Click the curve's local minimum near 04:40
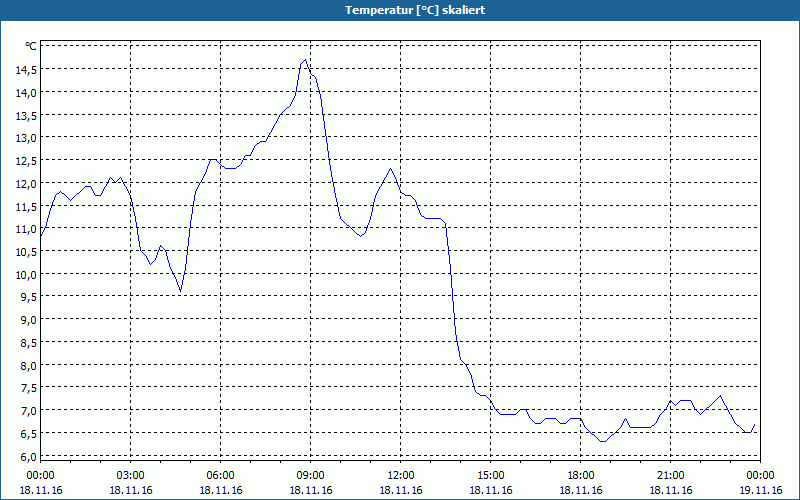This screenshot has height=500, width=800. (x=181, y=291)
